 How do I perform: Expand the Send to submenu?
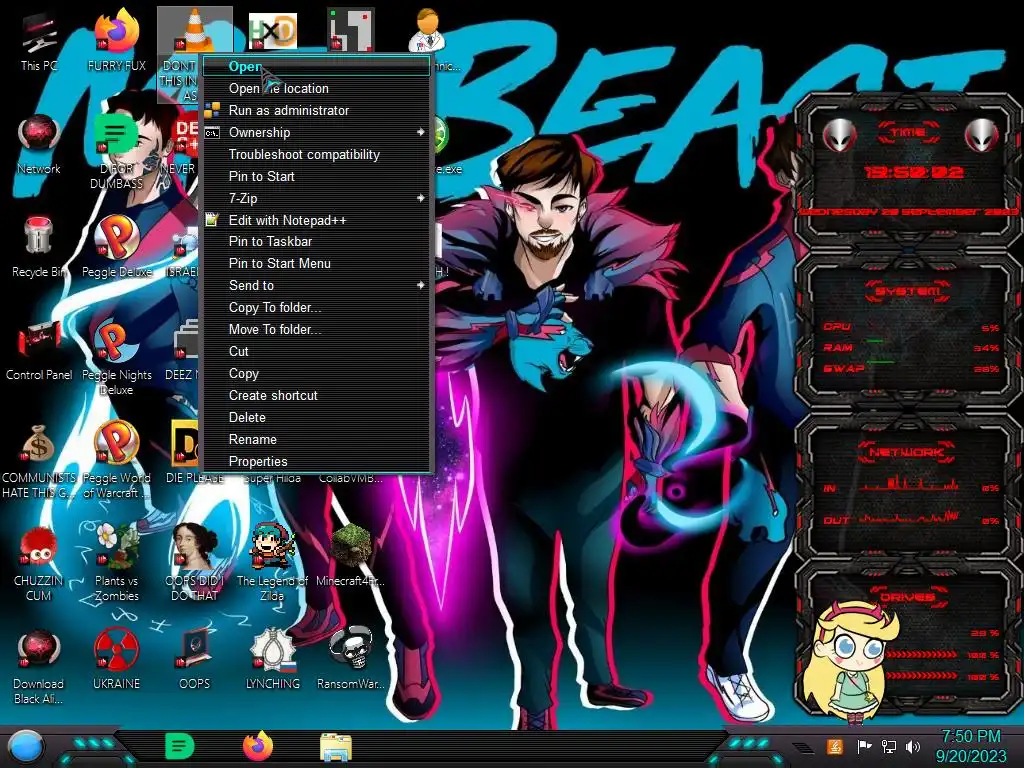coord(317,285)
